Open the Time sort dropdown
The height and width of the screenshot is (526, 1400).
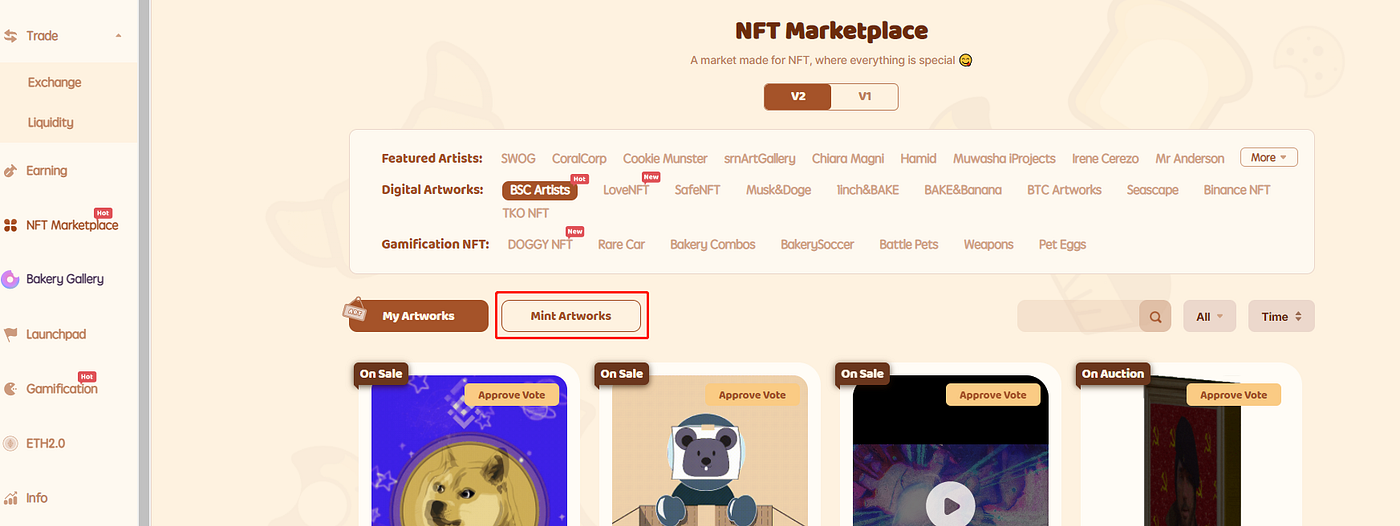coord(1281,317)
